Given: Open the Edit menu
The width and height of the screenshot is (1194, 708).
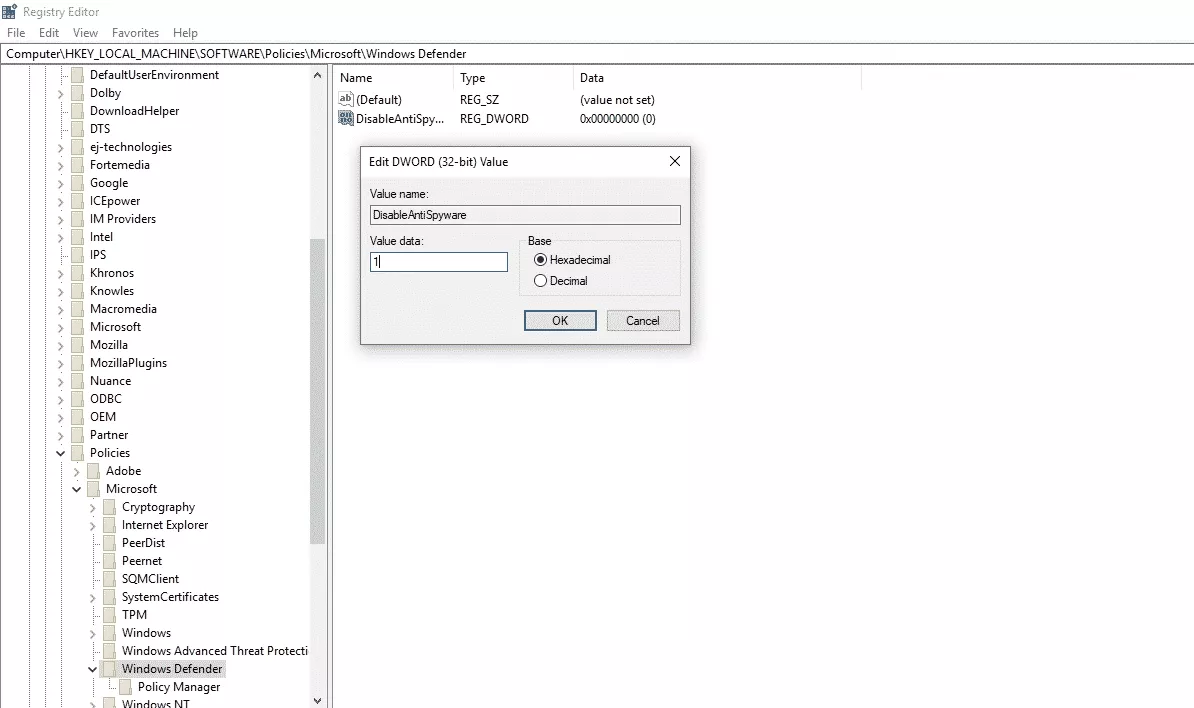Looking at the screenshot, I should tap(49, 33).
